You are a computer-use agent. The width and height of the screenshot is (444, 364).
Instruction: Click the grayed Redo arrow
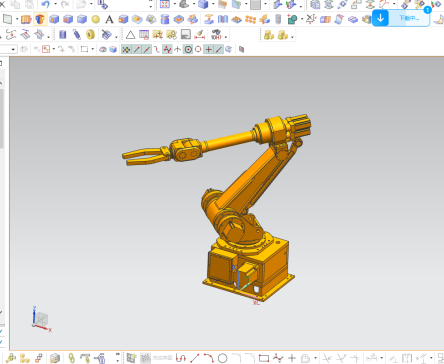click(65, 4)
